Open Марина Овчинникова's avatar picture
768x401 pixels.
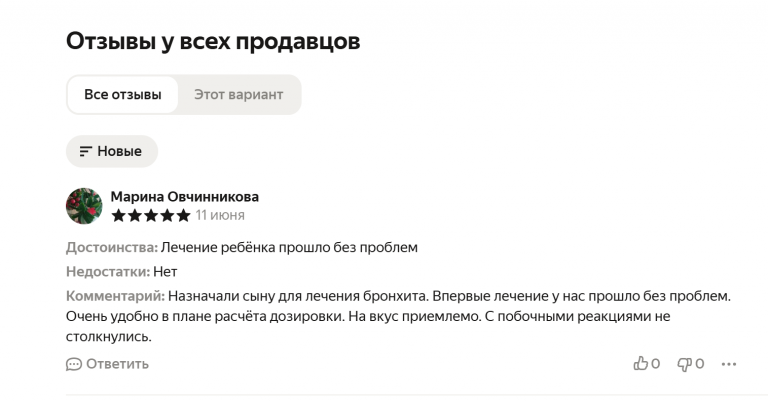click(x=84, y=206)
